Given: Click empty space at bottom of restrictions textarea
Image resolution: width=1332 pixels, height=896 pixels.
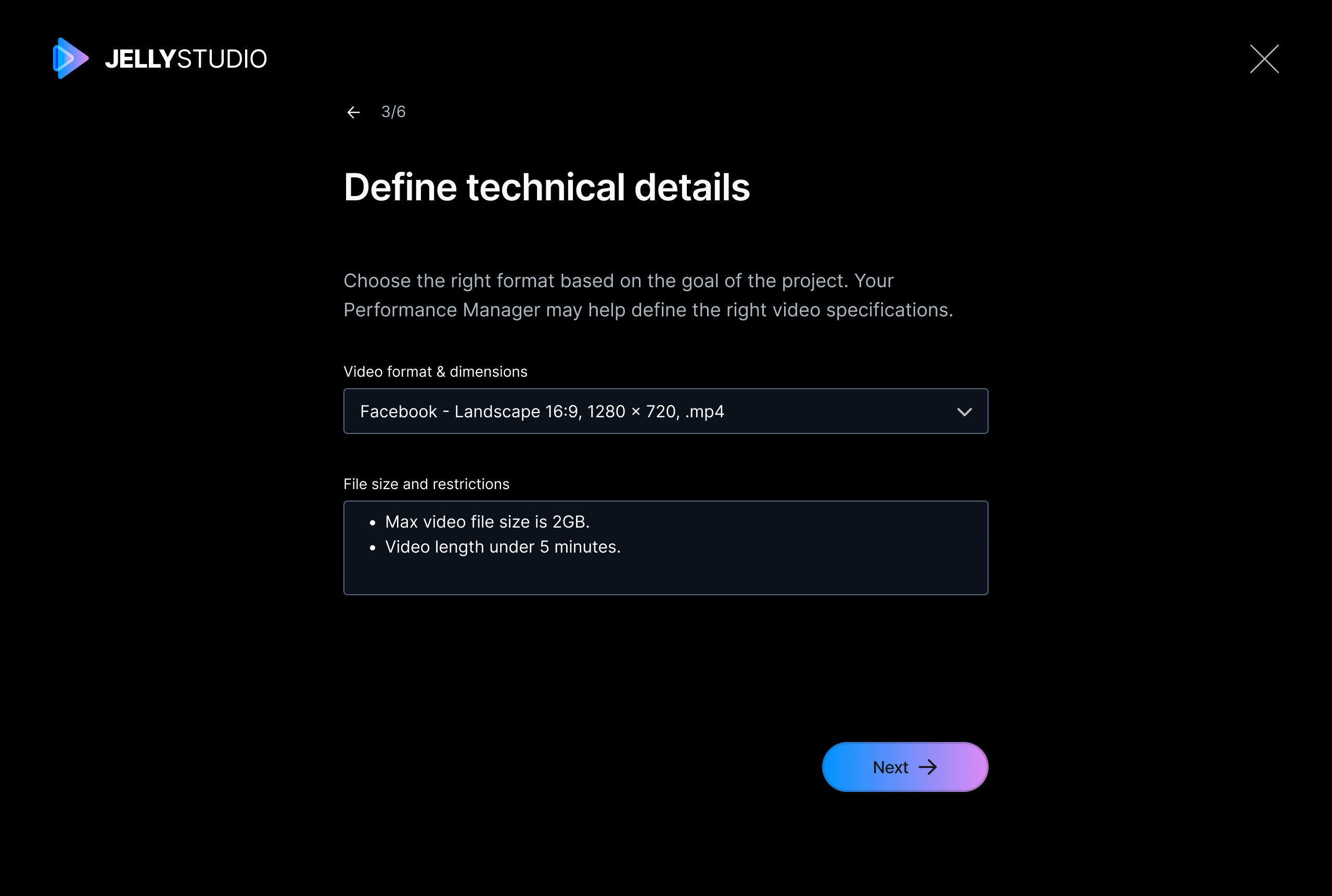Looking at the screenshot, I should click(x=665, y=577).
